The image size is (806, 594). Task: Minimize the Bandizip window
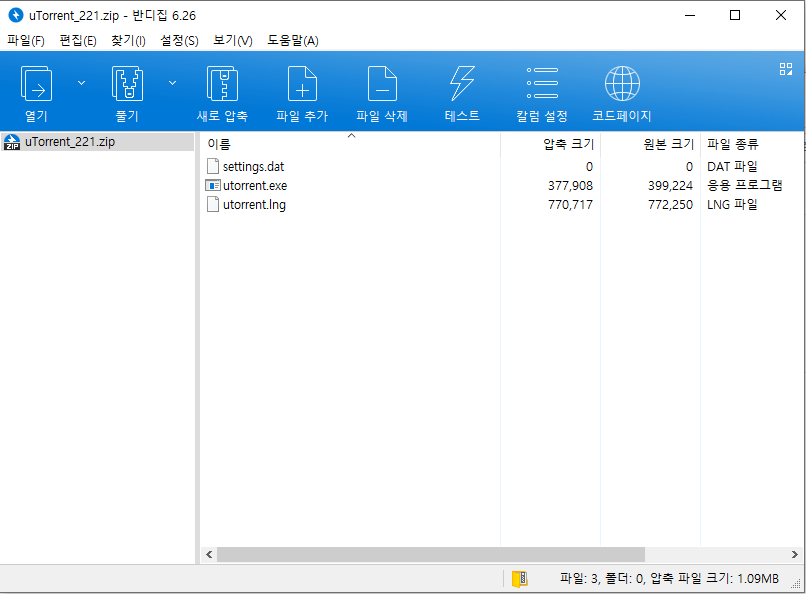coord(690,15)
